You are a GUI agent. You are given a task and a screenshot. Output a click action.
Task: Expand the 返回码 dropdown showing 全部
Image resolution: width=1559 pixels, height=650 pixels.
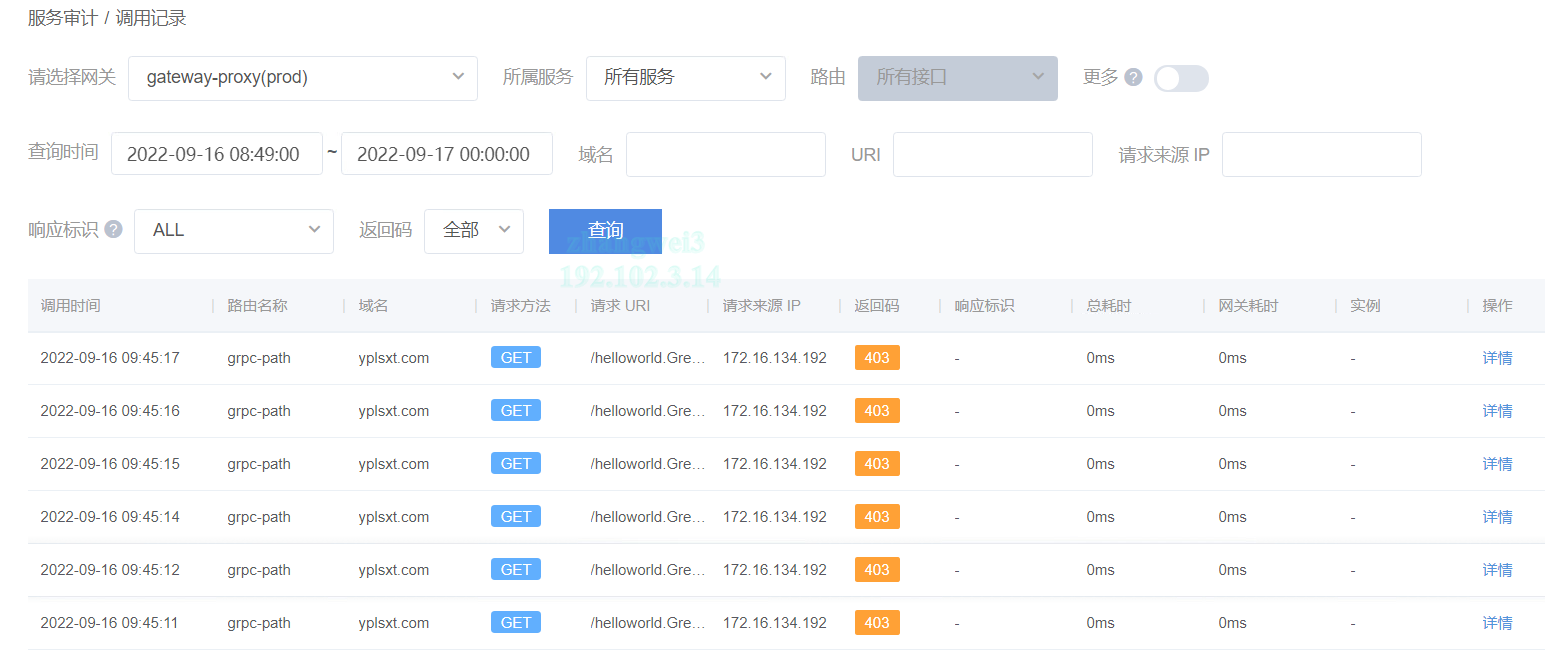click(473, 231)
